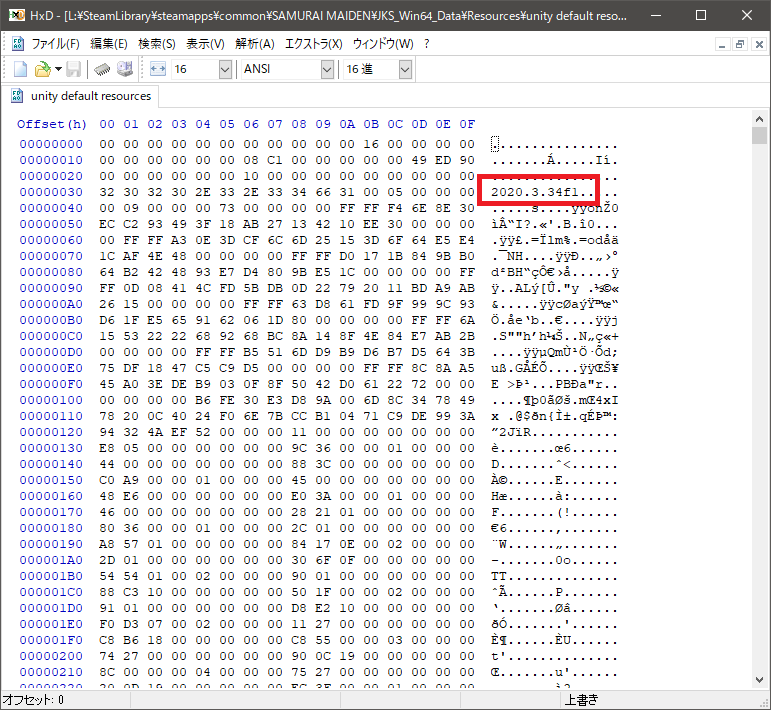Open the ファイル(F) menu
771x710 pixels.
pos(56,44)
